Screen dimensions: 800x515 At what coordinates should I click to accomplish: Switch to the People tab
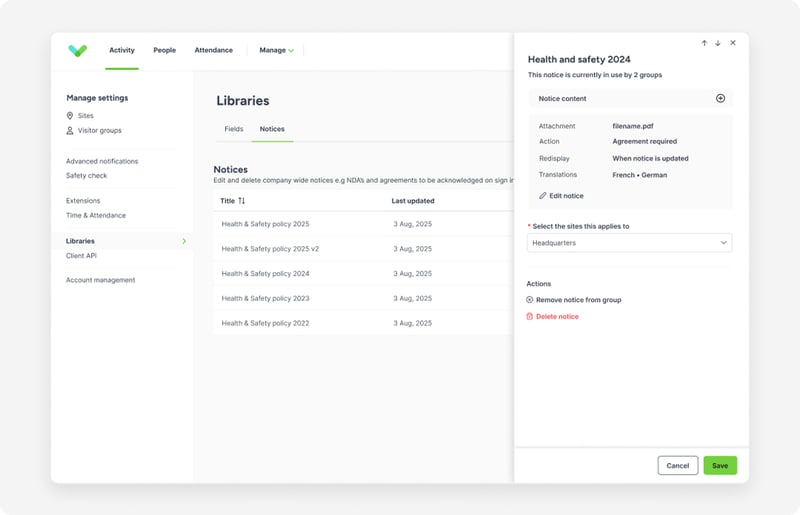pyautogui.click(x=164, y=50)
